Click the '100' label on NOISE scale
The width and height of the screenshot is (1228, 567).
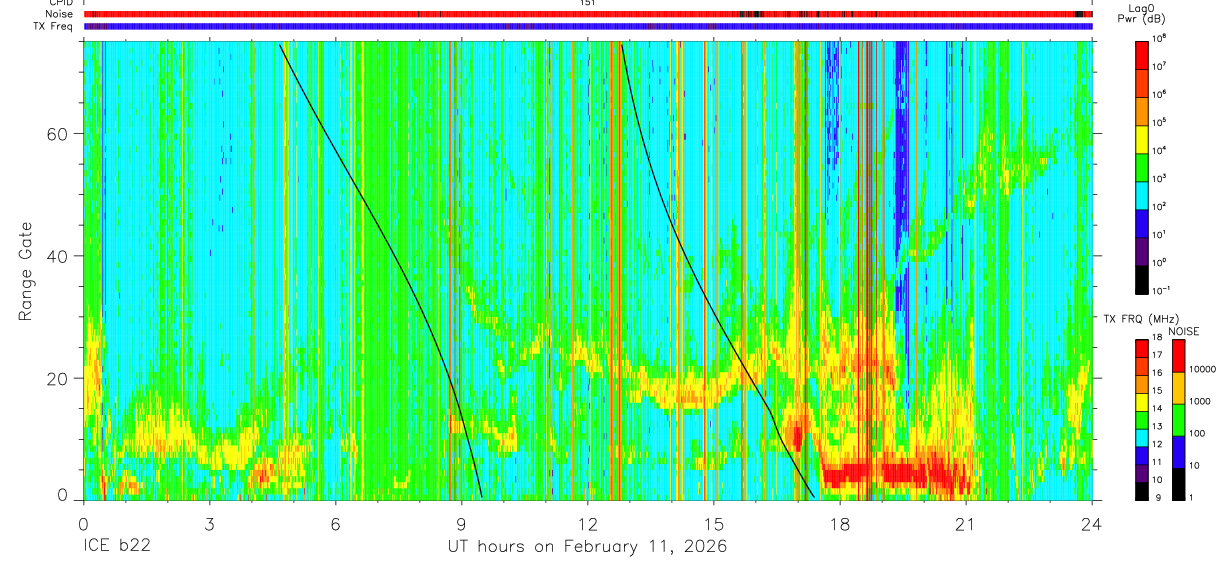(1197, 434)
